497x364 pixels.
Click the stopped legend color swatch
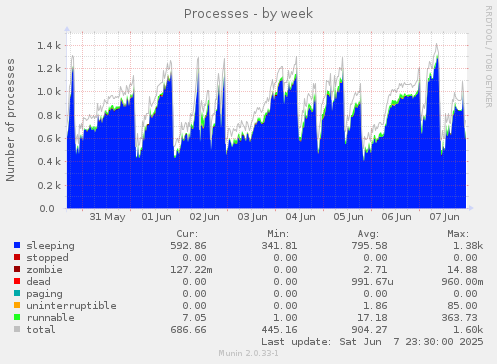pyautogui.click(x=17, y=257)
